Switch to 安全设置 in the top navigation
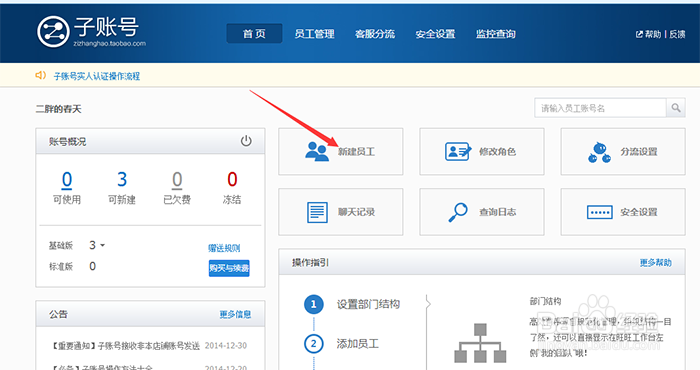This screenshot has width=700, height=370. click(435, 34)
